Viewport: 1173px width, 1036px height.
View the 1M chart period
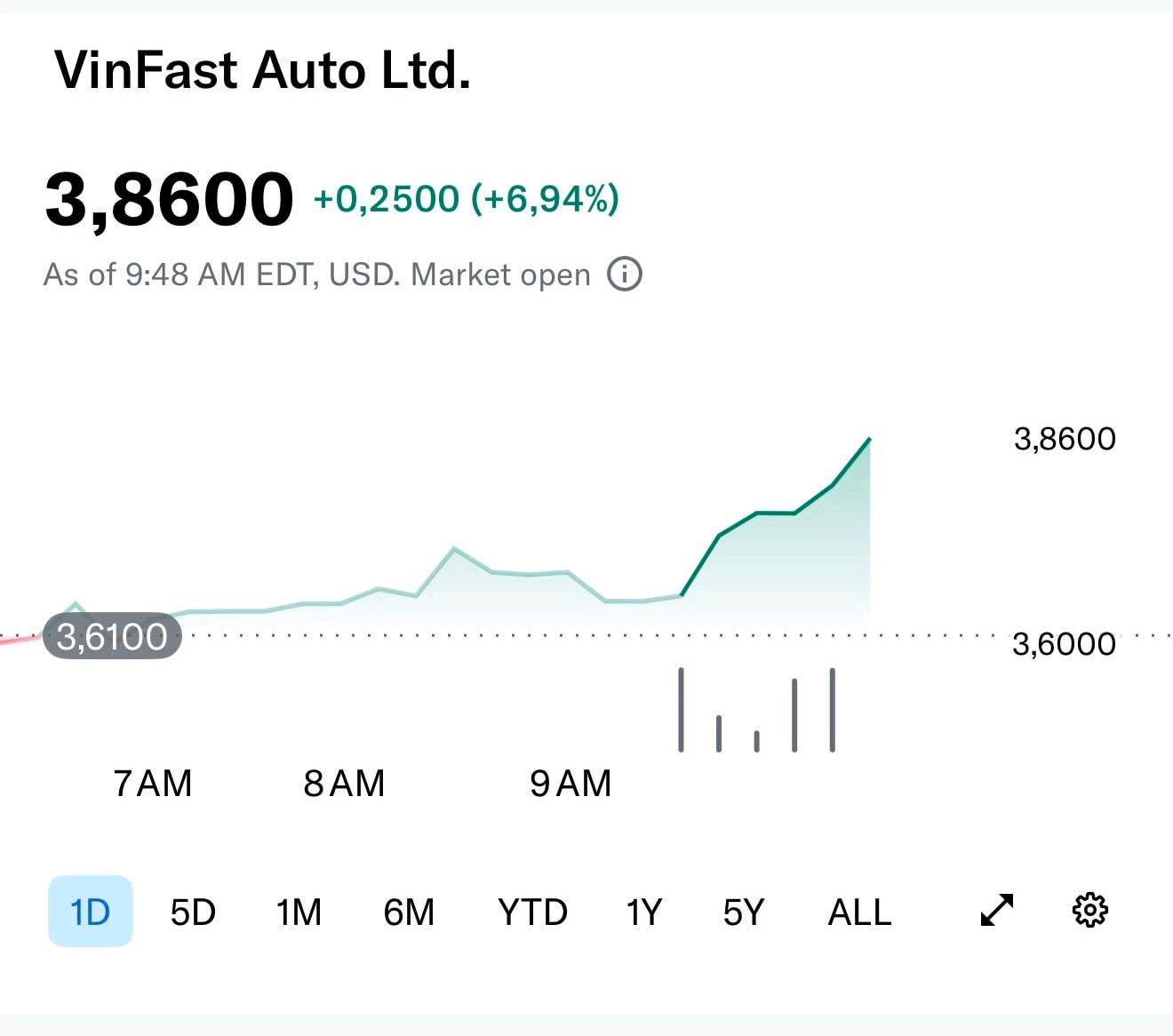(x=300, y=910)
